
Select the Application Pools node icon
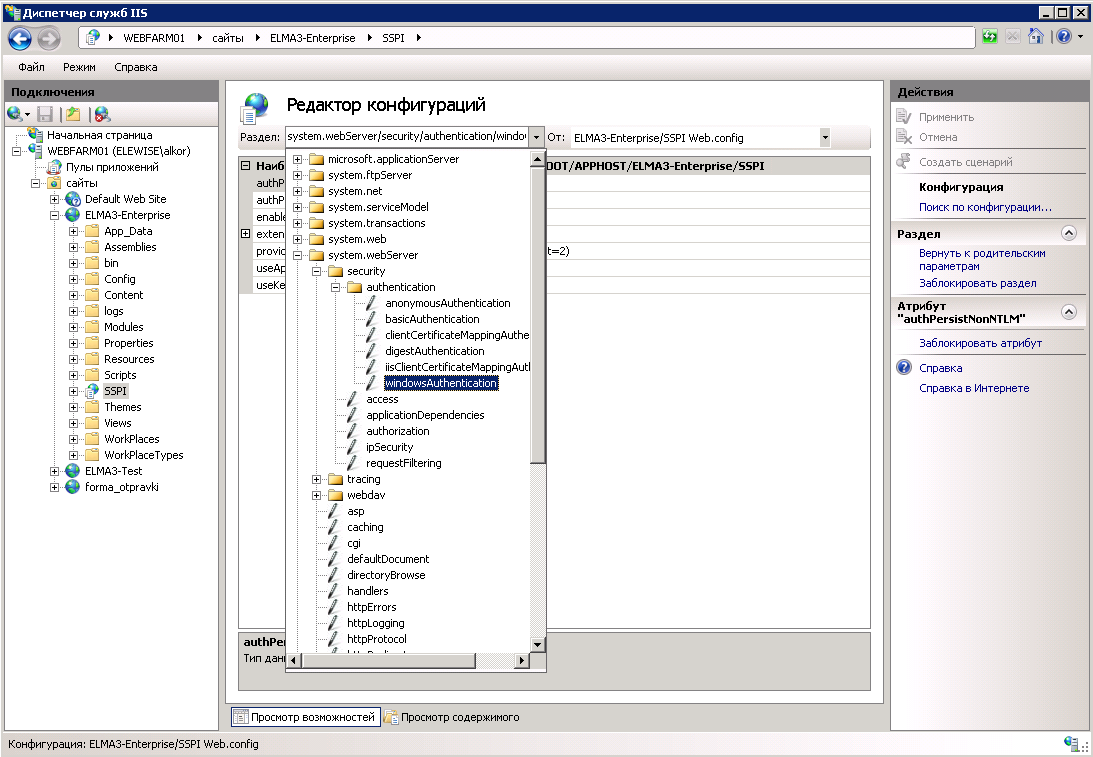[x=55, y=167]
